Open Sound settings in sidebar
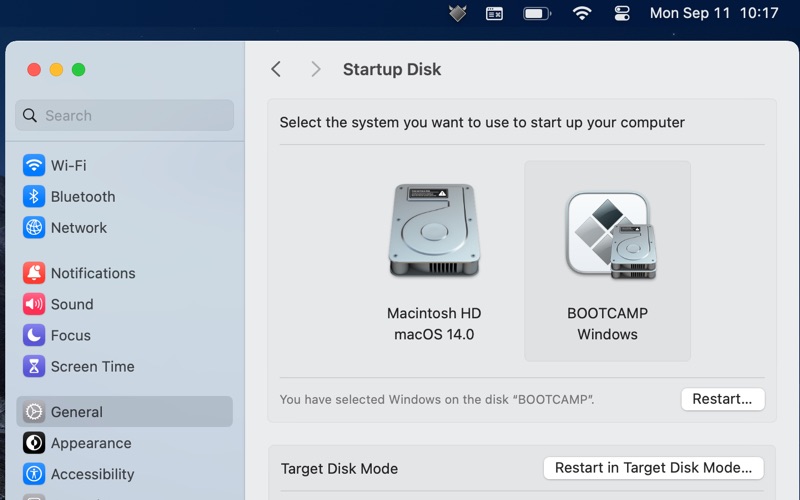This screenshot has width=800, height=500. tap(124, 304)
